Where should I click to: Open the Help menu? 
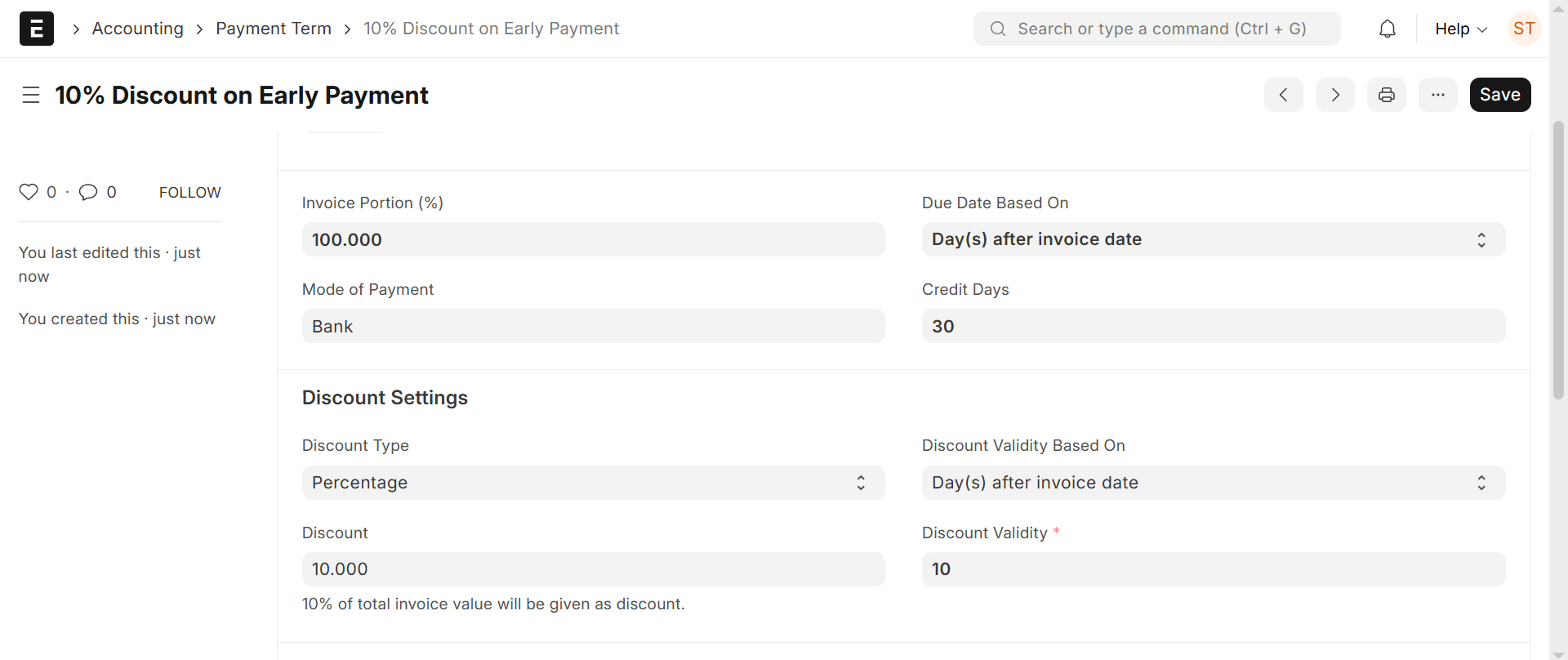pos(1461,29)
